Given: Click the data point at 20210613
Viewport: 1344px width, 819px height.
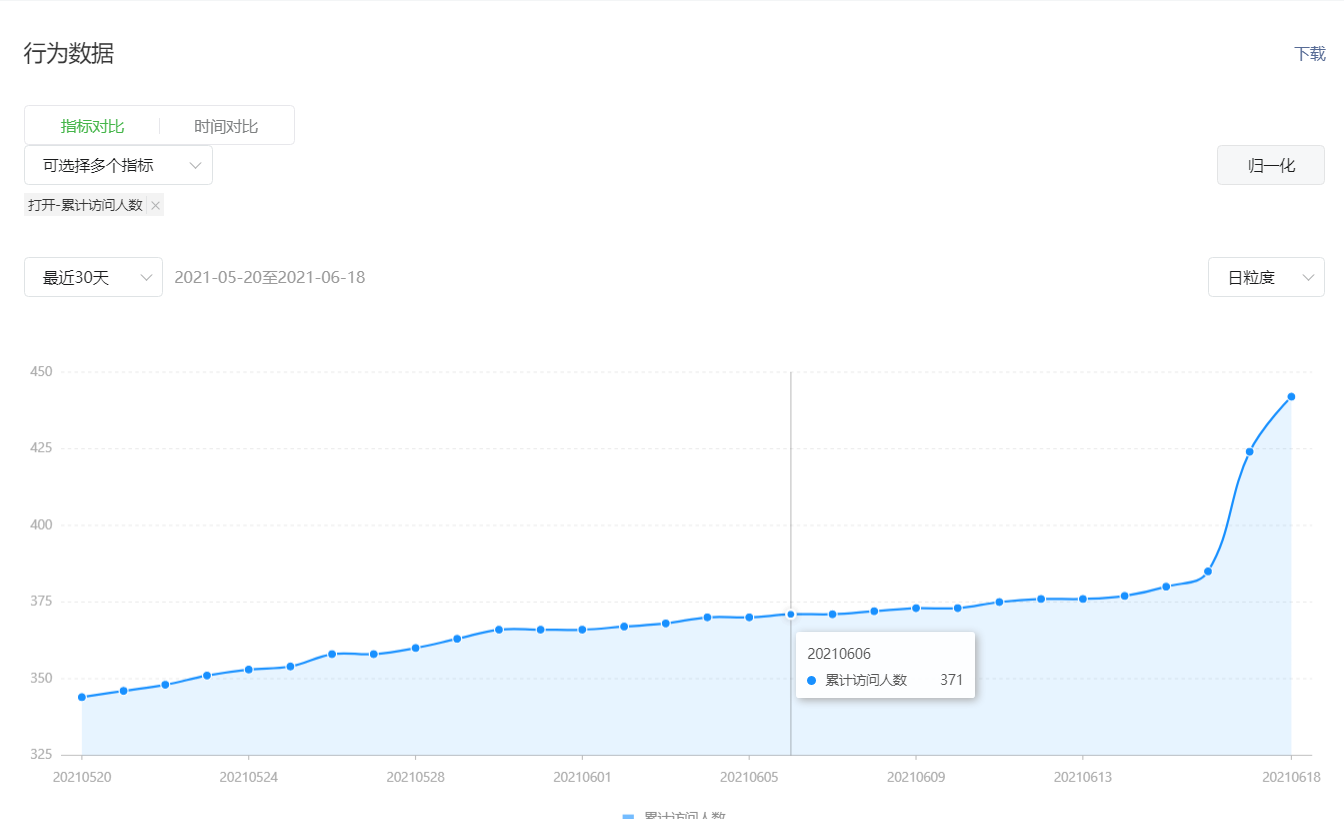Looking at the screenshot, I should point(1083,599).
